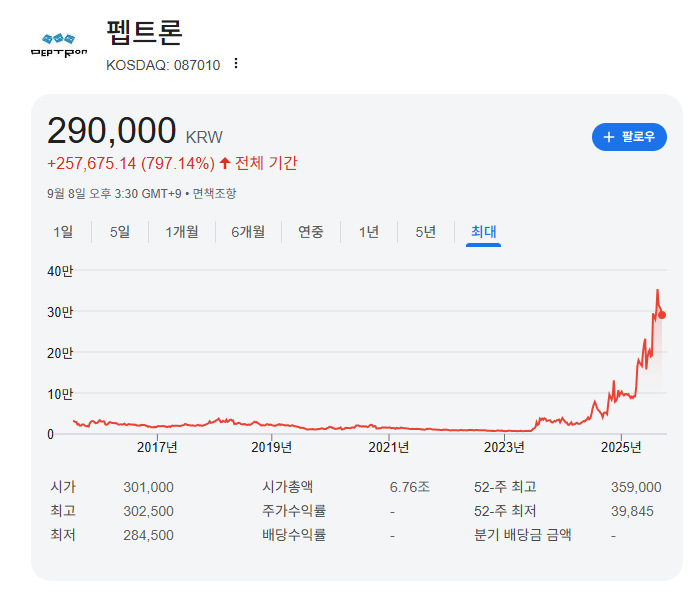The image size is (700, 597).
Task: Click the Peptron company logo
Action: click(x=59, y=46)
